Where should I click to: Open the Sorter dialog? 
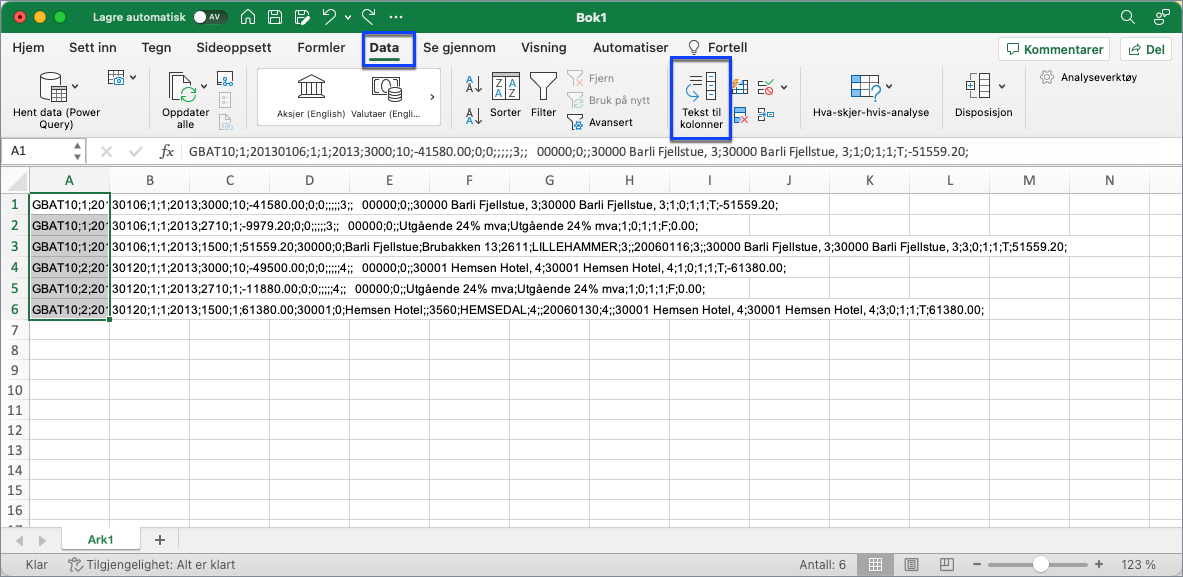point(505,95)
